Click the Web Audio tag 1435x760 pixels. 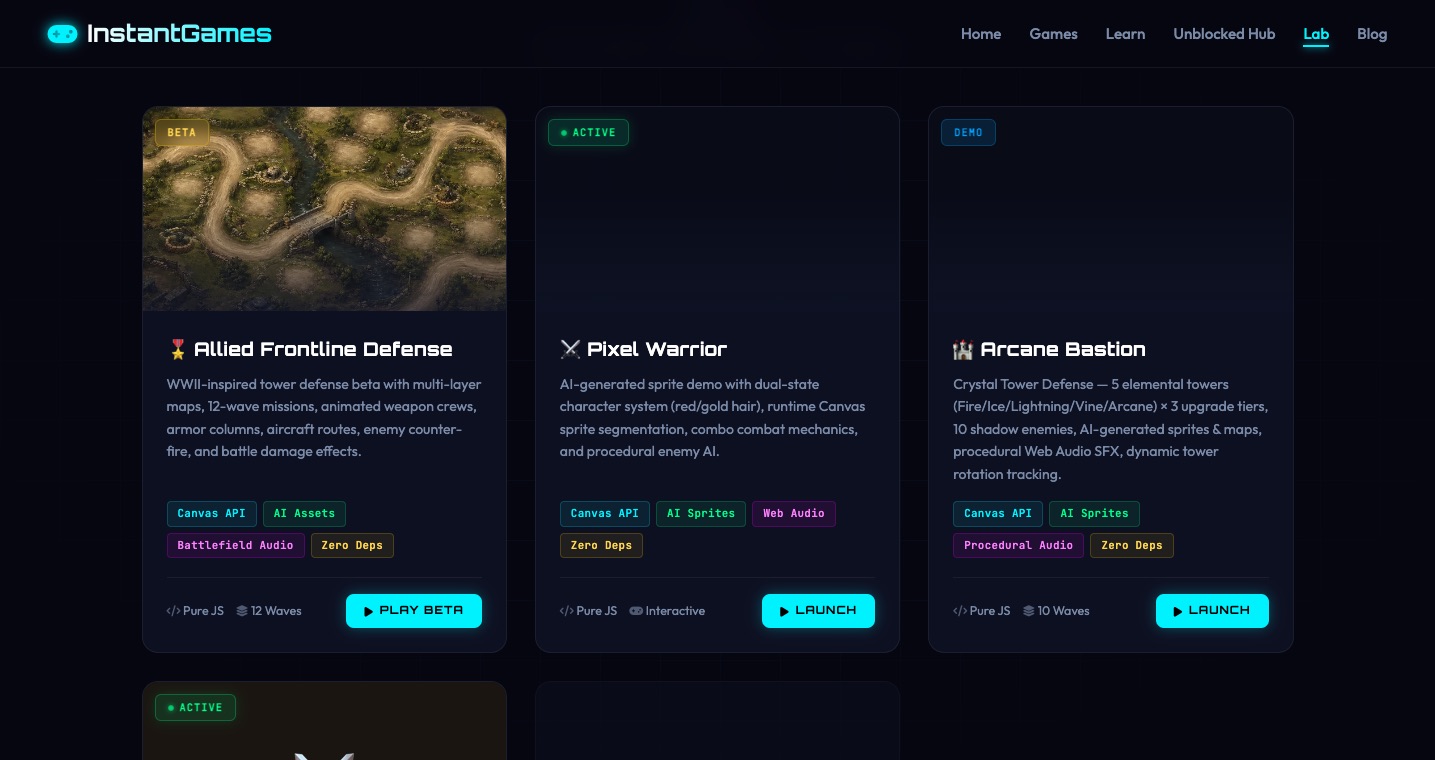coord(794,514)
